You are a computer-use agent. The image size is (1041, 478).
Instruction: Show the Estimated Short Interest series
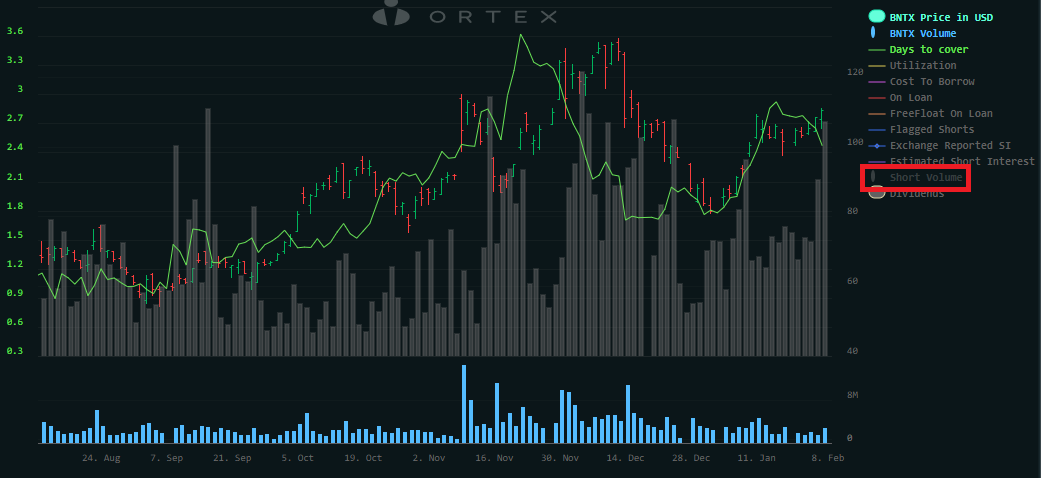coord(962,162)
